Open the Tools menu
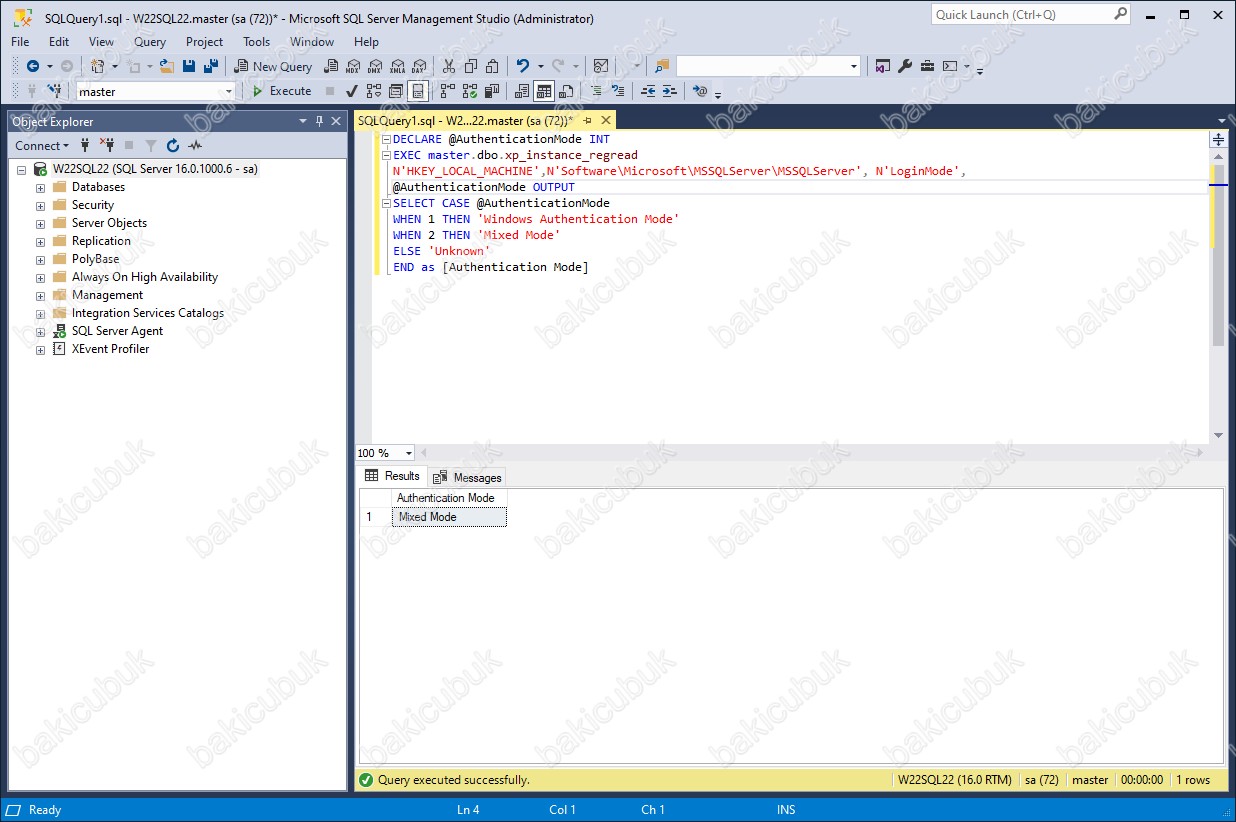The image size is (1236, 822). pos(256,42)
